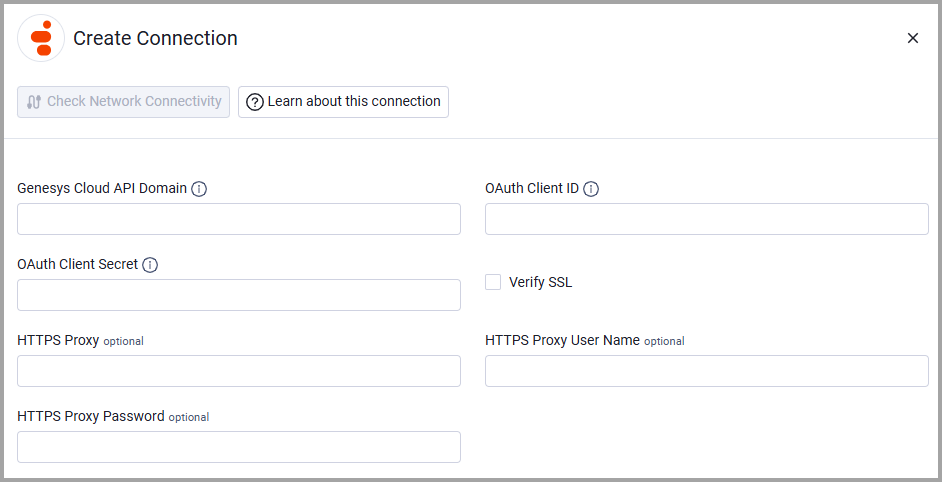The image size is (942, 482).
Task: Click the Genesys Cloud logo icon
Action: pos(41,38)
